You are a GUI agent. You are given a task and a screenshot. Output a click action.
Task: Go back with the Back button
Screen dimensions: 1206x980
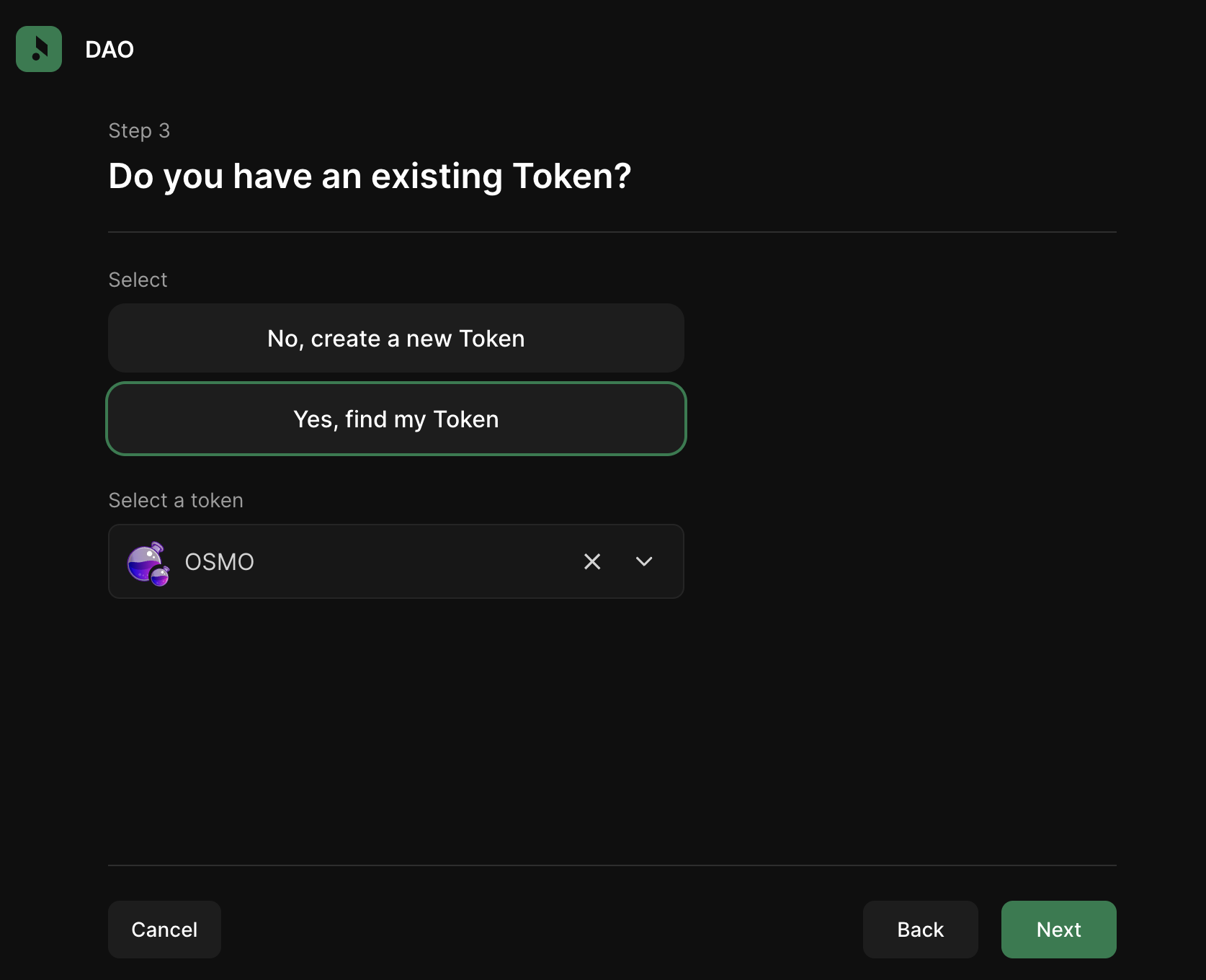tap(920, 930)
